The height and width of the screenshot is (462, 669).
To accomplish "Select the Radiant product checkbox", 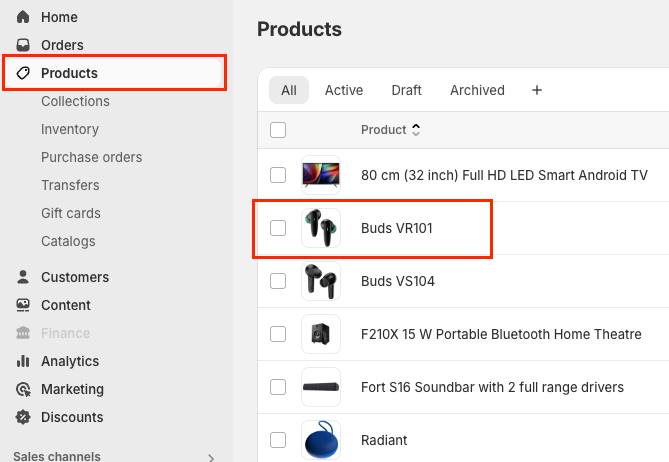I will [278, 440].
